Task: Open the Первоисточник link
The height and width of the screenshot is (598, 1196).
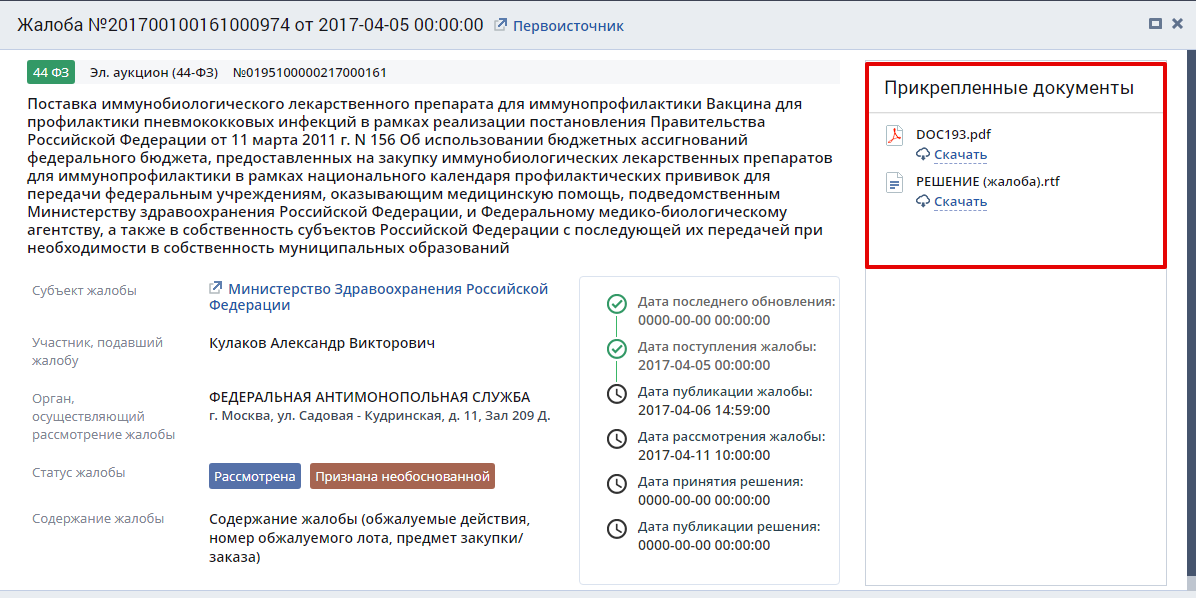Action: pyautogui.click(x=568, y=25)
